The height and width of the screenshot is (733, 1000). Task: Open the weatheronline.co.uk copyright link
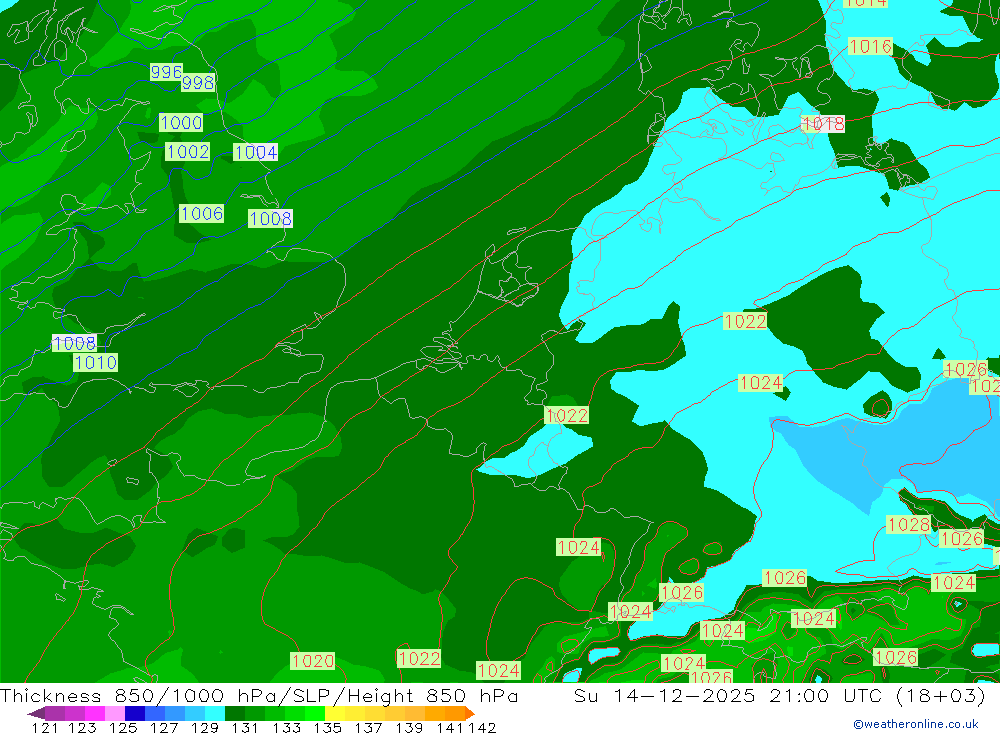pyautogui.click(x=916, y=724)
